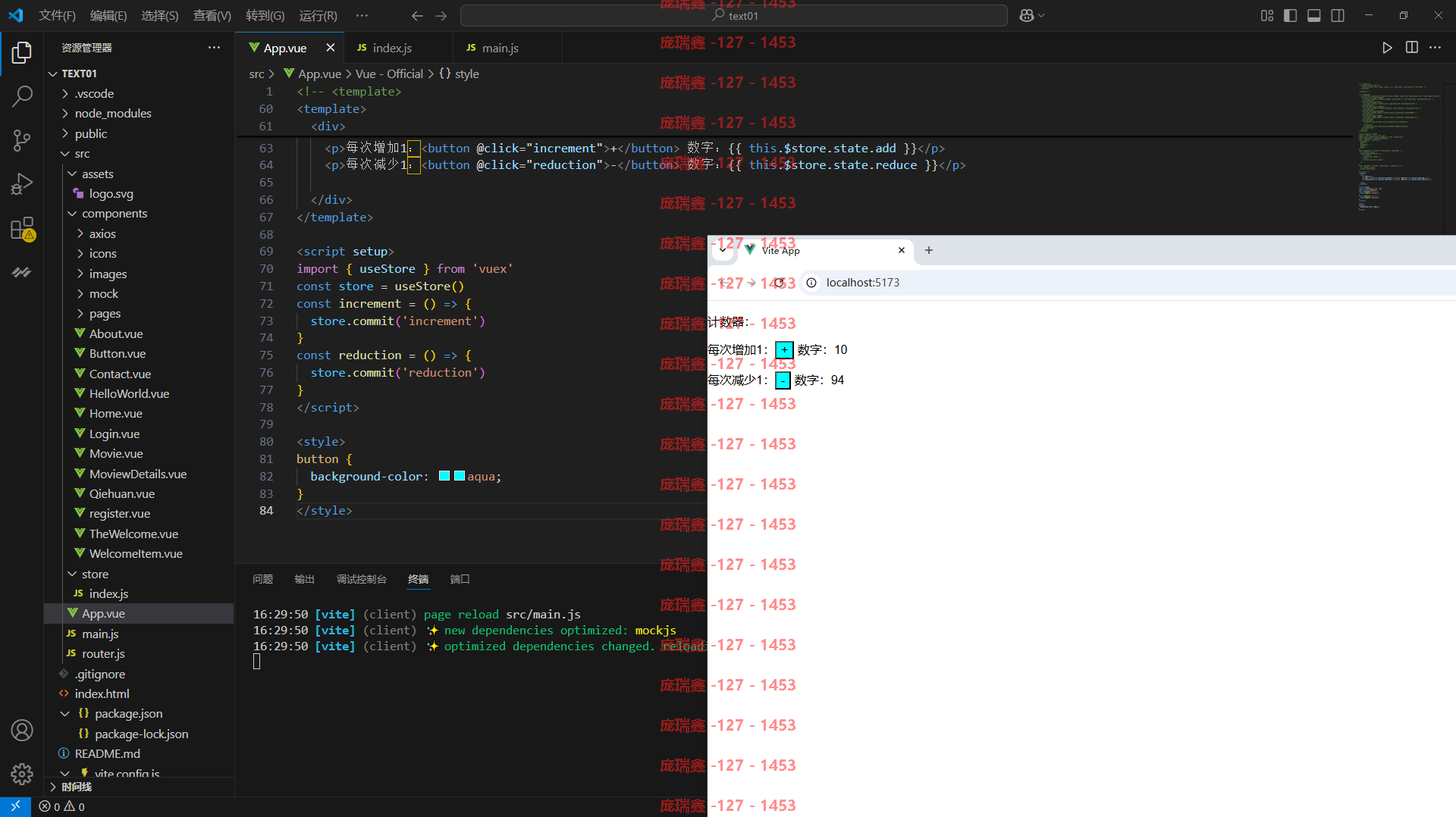
Task: Open the 文件(F) menu
Action: click(57, 15)
